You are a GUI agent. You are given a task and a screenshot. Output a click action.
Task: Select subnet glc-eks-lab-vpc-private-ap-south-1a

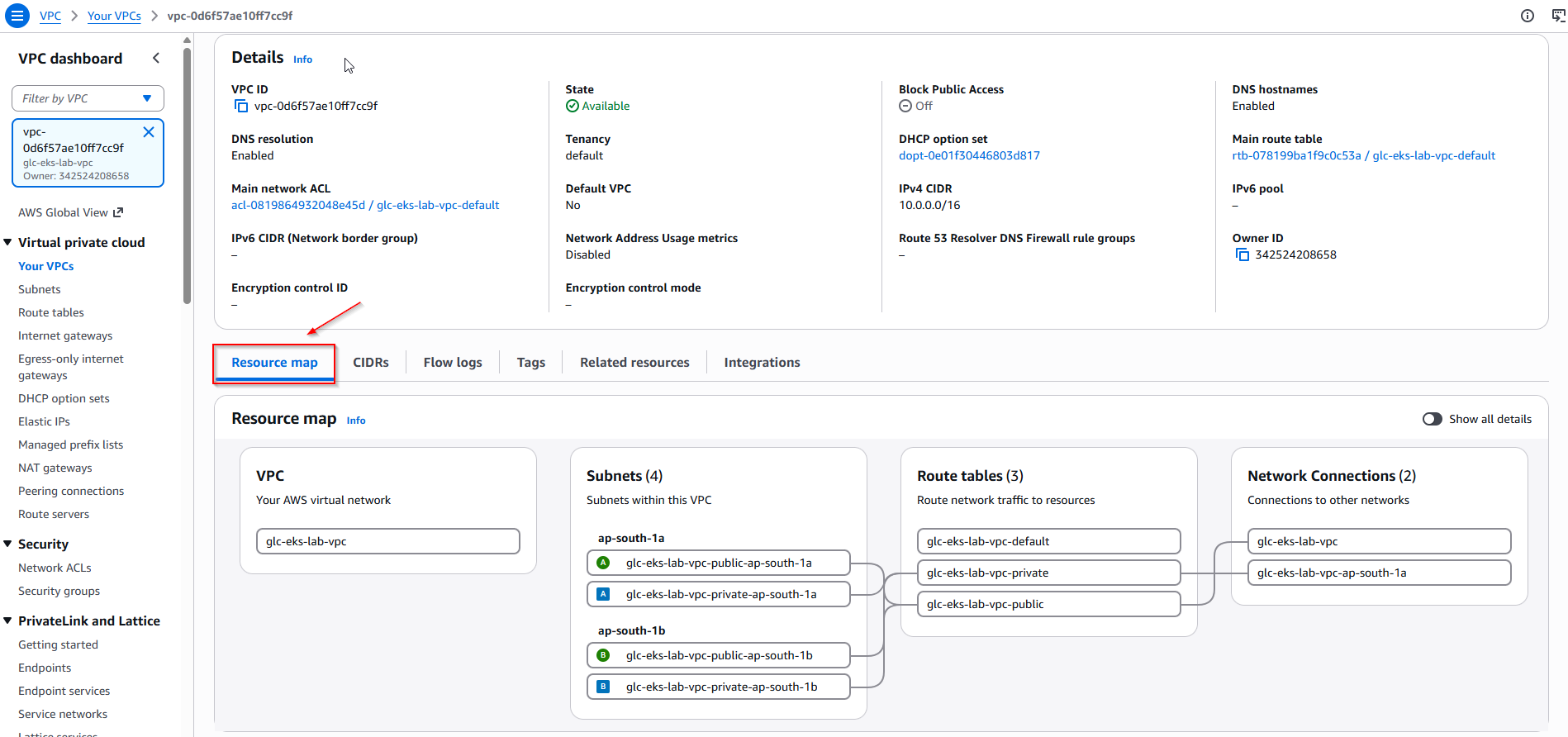point(719,594)
